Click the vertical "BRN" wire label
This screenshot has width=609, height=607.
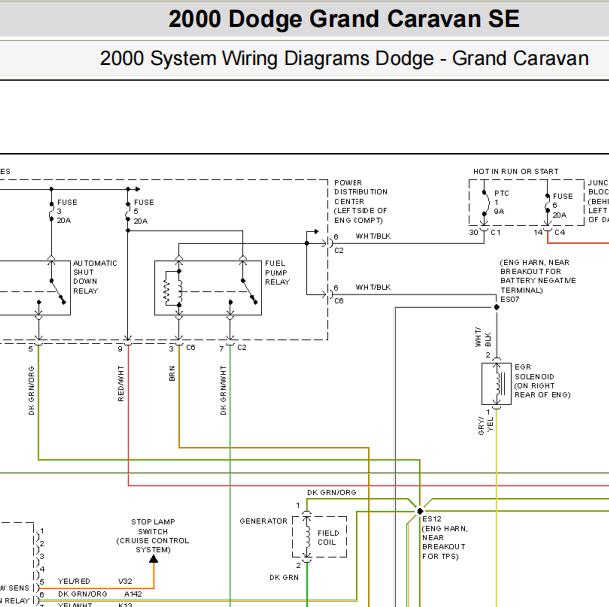coord(172,373)
